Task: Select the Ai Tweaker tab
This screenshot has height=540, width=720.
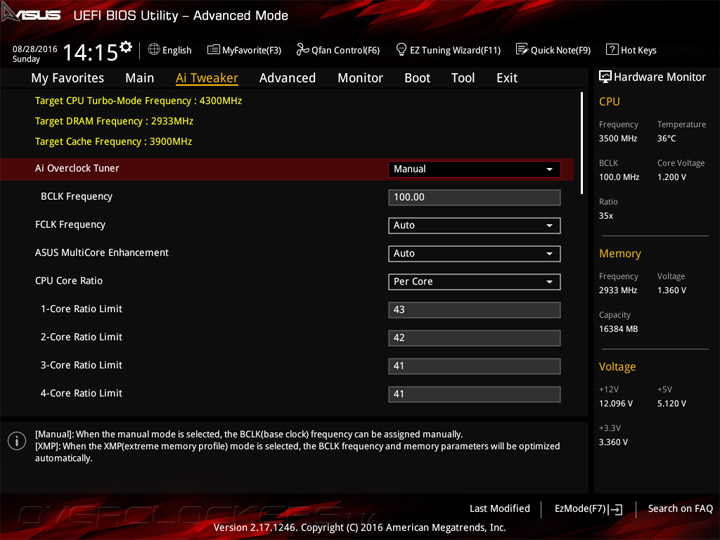Action: pos(207,78)
